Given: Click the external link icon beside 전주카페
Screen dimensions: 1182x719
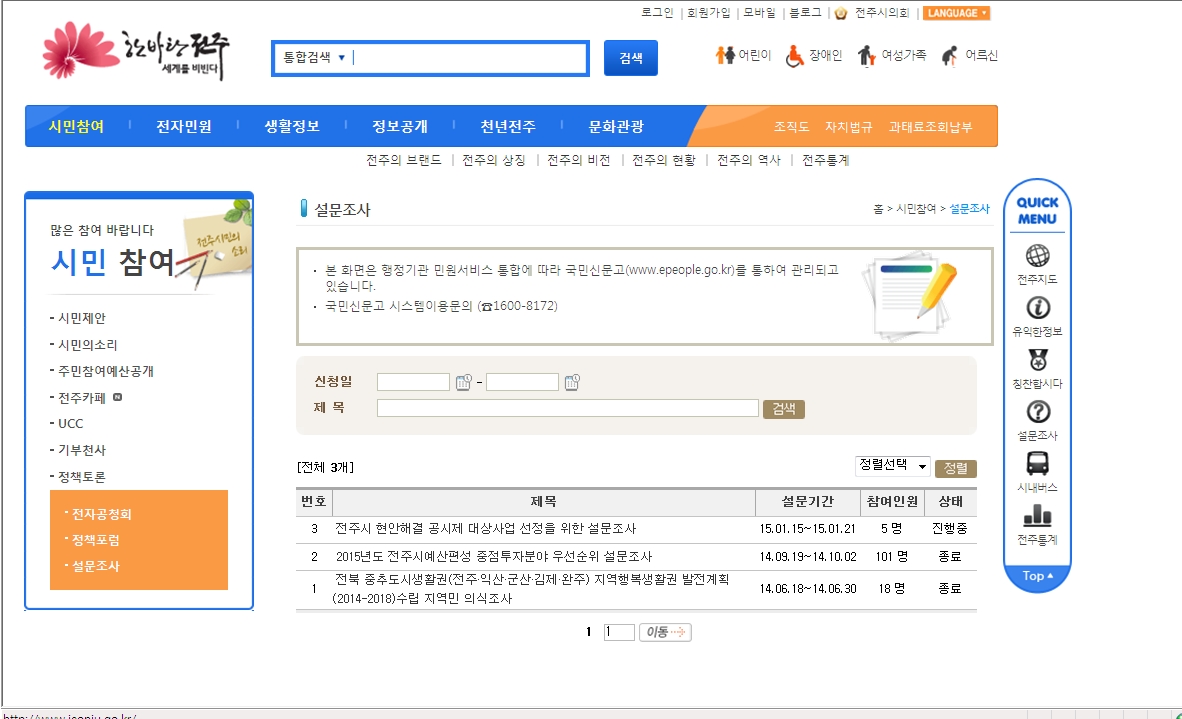Looking at the screenshot, I should (118, 396).
